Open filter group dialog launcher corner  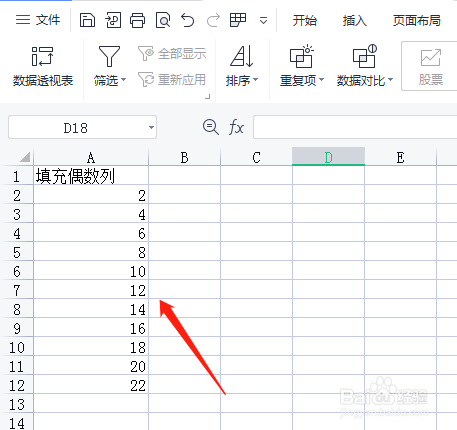pyautogui.click(x=208, y=97)
